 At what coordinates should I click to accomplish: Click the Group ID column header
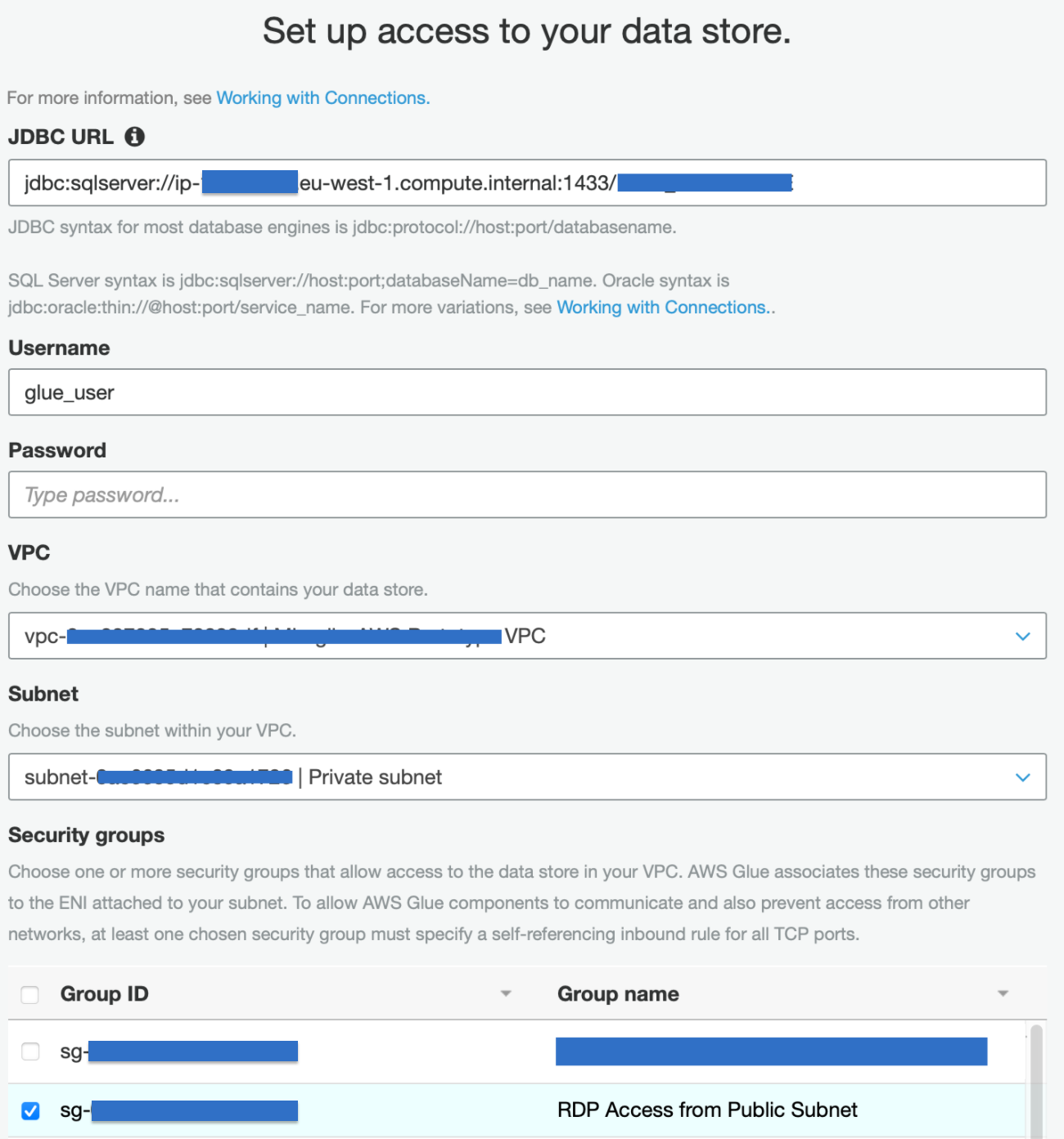coord(105,994)
